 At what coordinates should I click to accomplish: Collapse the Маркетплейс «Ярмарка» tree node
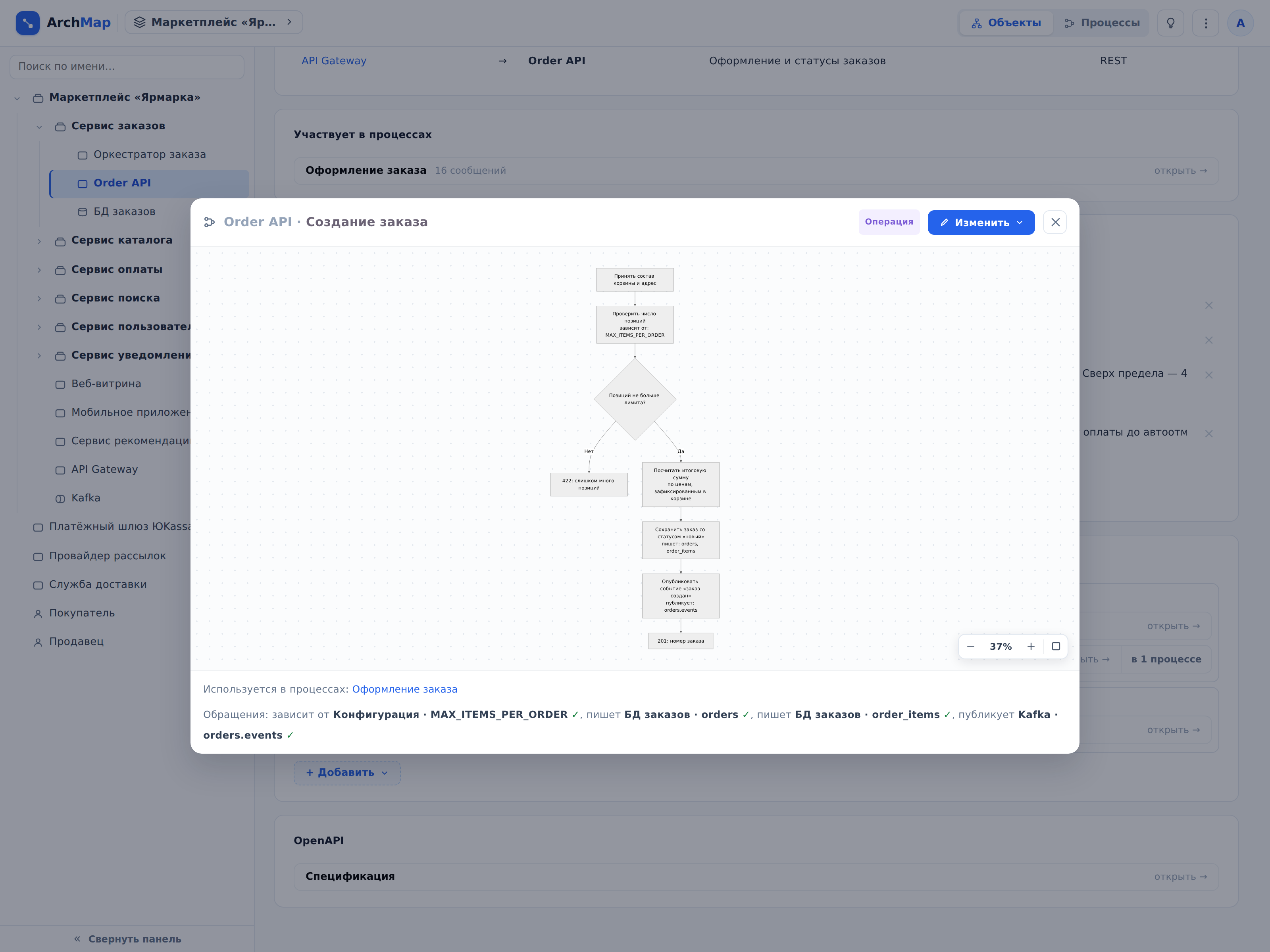17,98
